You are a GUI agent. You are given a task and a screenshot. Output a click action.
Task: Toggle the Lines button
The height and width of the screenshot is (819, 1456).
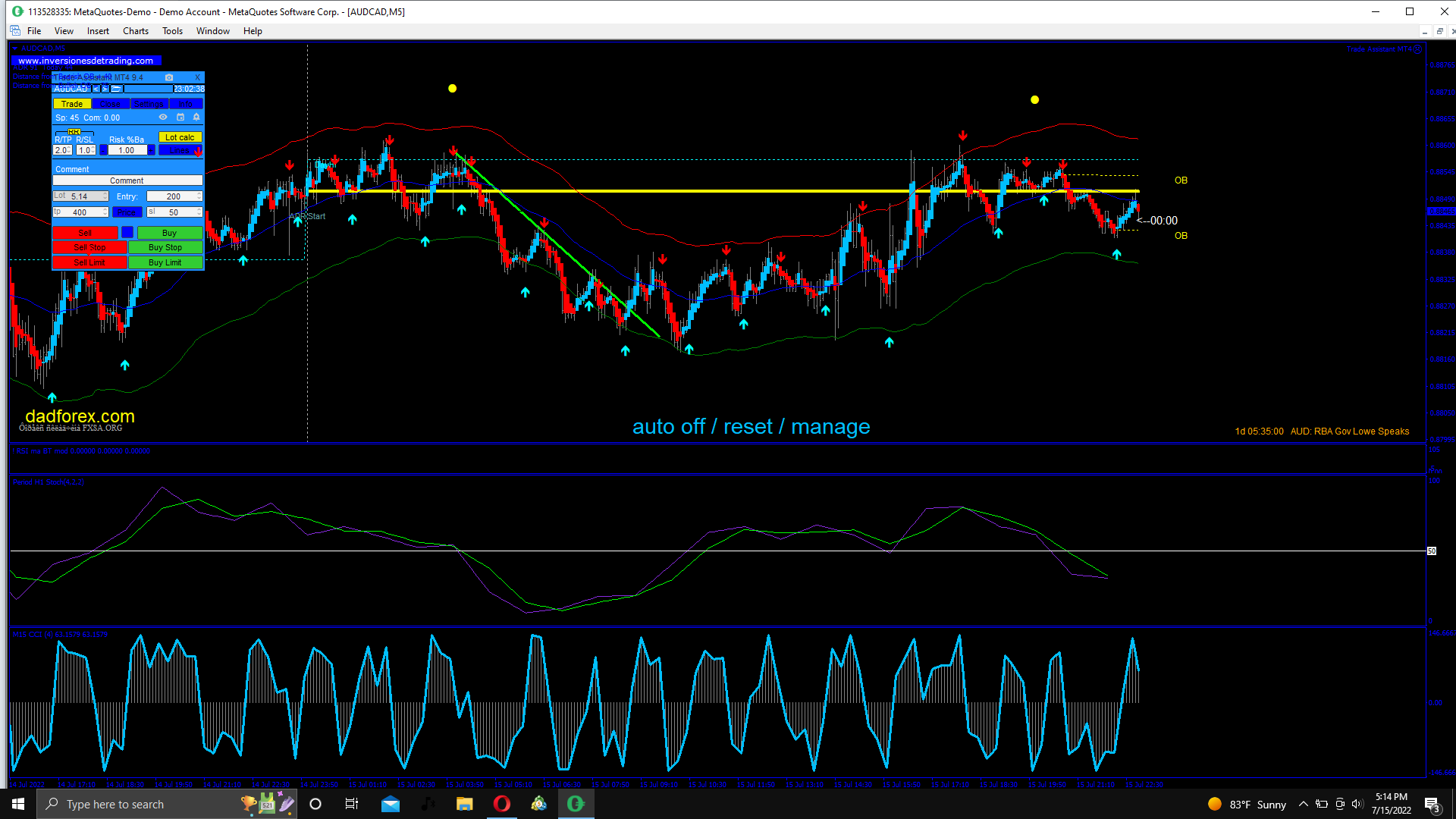179,150
